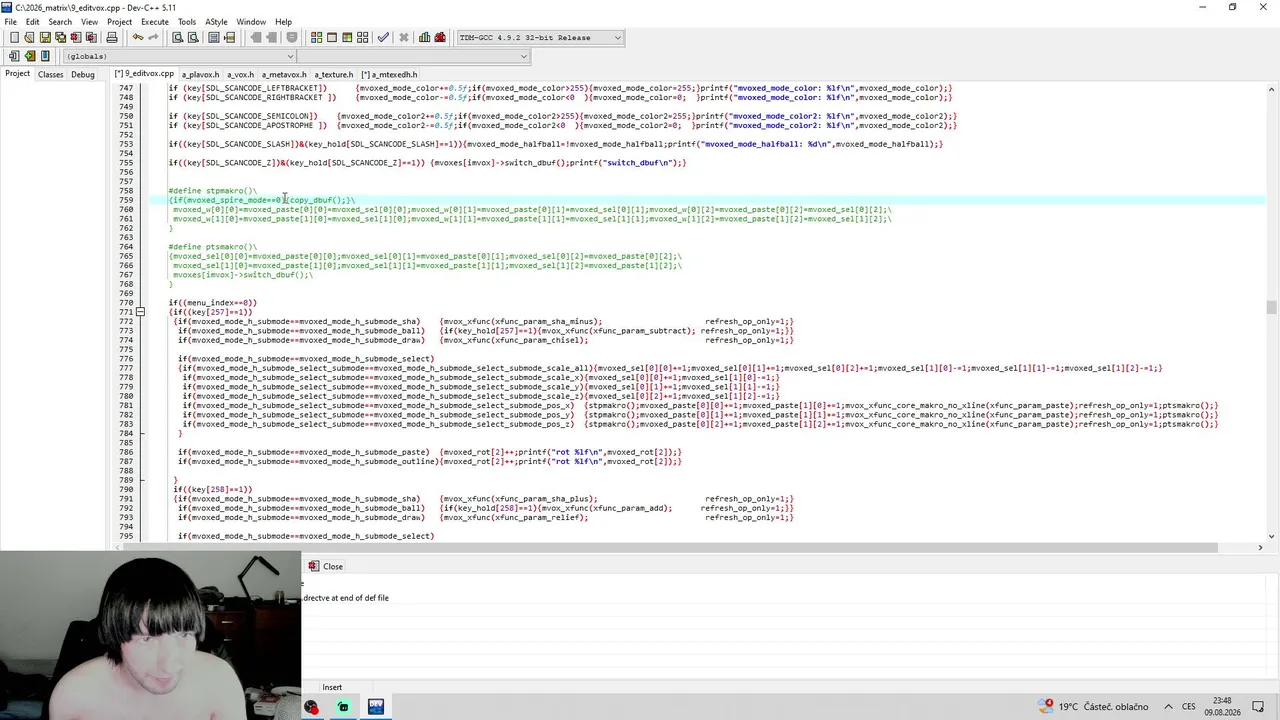
Task: Click the Compile and Run toolbar icon
Action: coord(347,38)
